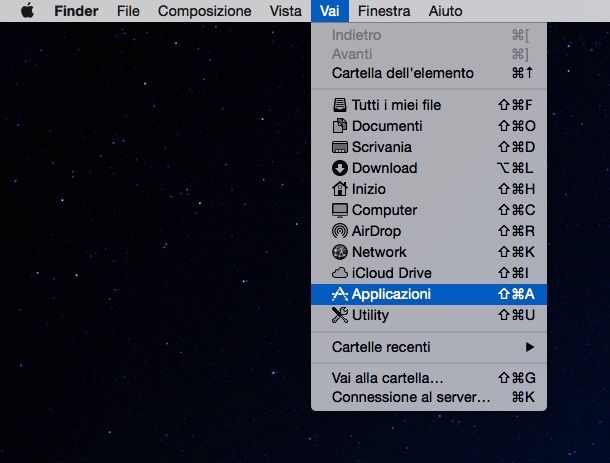The image size is (610, 463).
Task: Click the ⇧⌘H shortcut next to Inizio
Action: coord(516,189)
